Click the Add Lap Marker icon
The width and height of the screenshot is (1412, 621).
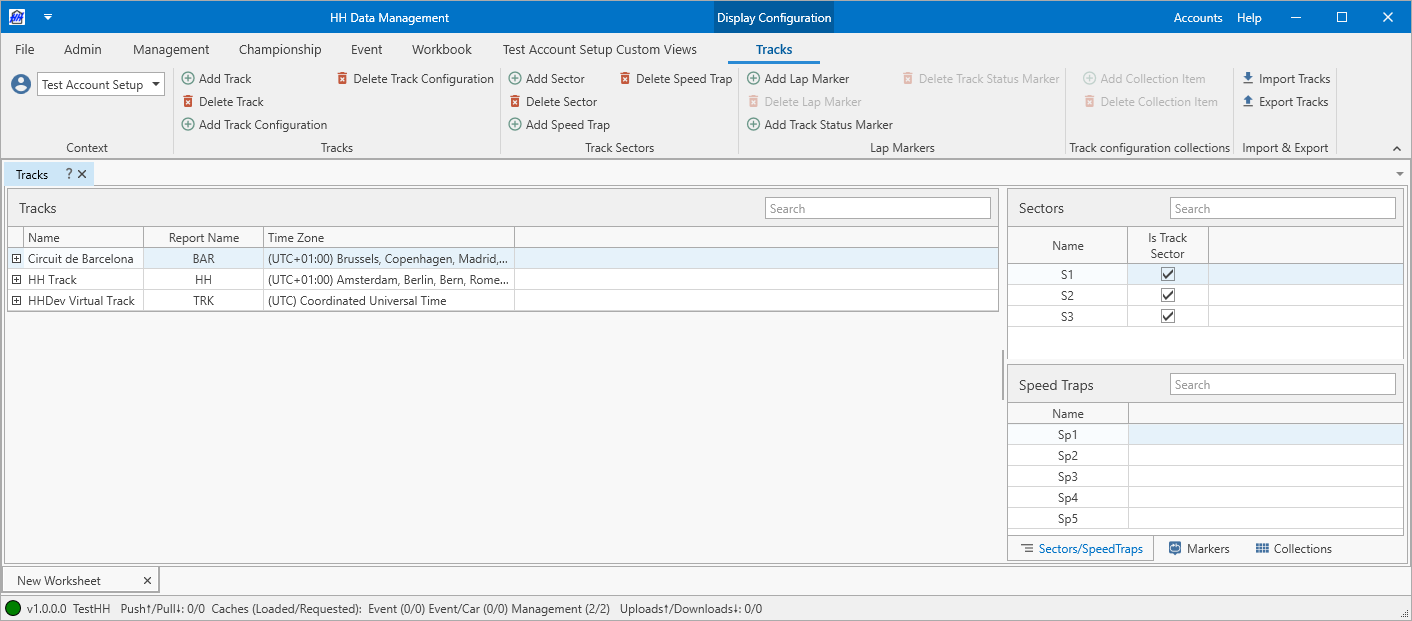click(x=754, y=79)
